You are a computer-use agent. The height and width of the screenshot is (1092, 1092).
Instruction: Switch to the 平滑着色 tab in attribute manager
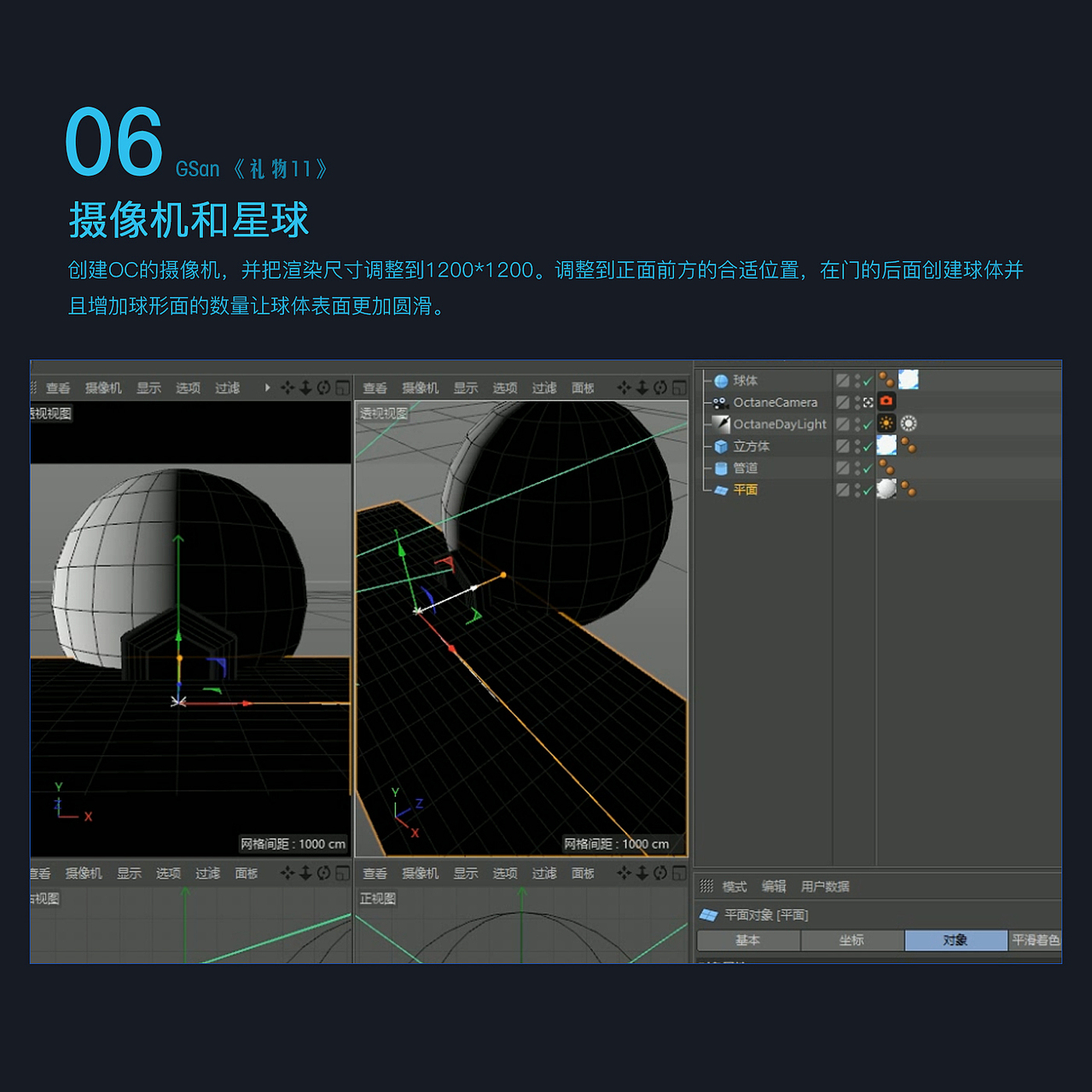pos(1037,938)
